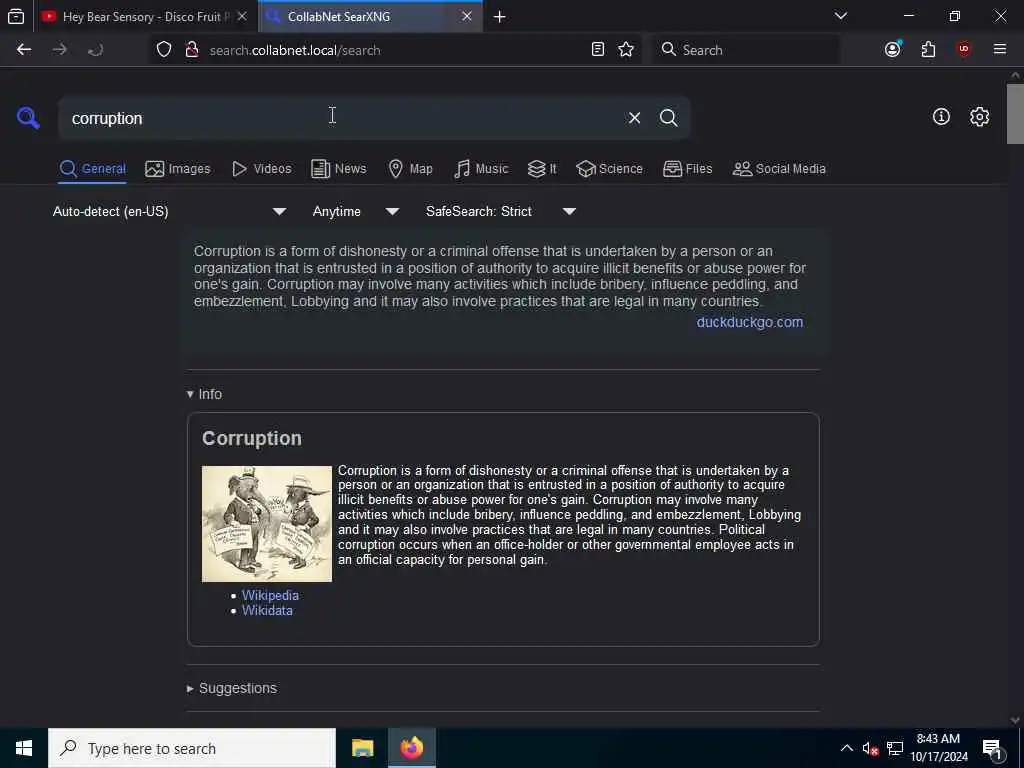List all tabs with chevron button

click(x=841, y=16)
